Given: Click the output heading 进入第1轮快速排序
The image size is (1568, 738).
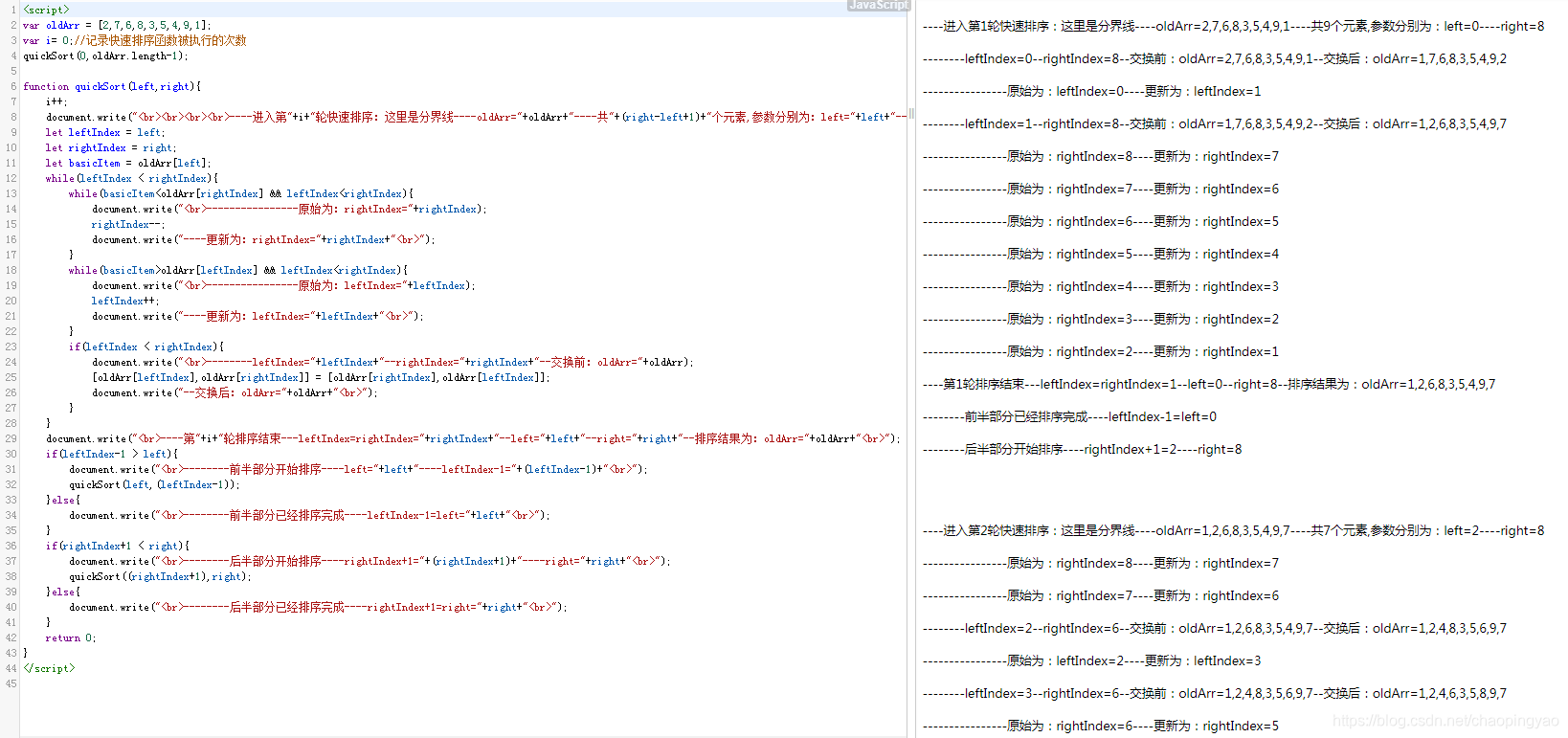Looking at the screenshot, I should tap(1233, 26).
